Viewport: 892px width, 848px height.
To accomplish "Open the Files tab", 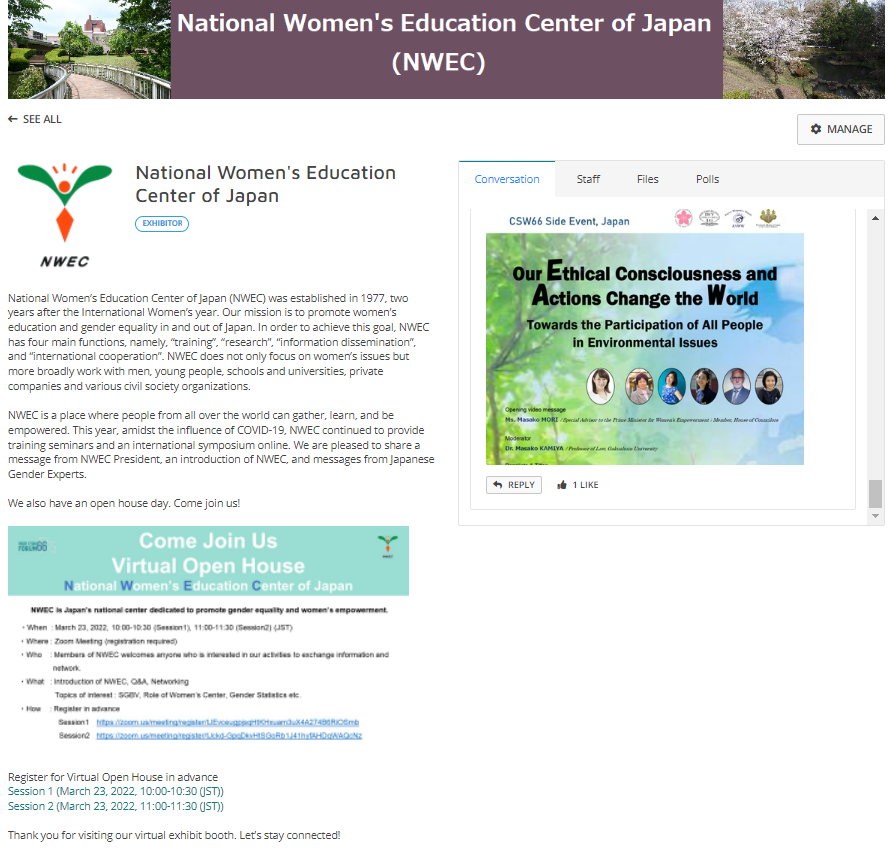I will pyautogui.click(x=647, y=179).
